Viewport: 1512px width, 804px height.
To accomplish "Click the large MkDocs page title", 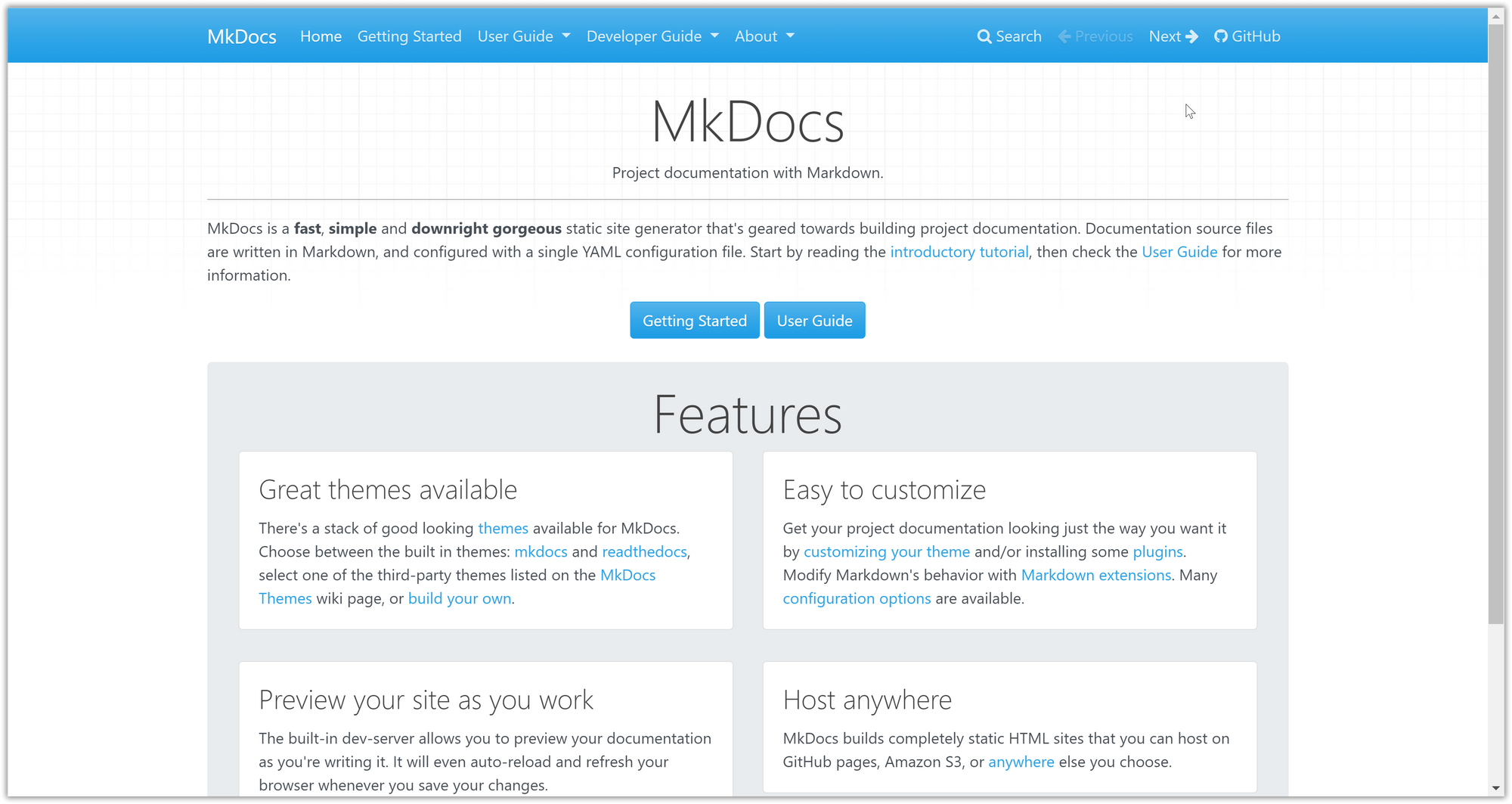I will click(x=747, y=121).
